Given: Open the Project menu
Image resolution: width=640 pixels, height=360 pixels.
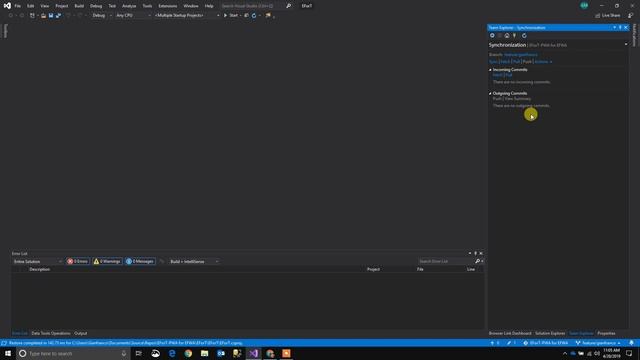Looking at the screenshot, I should (x=62, y=6).
